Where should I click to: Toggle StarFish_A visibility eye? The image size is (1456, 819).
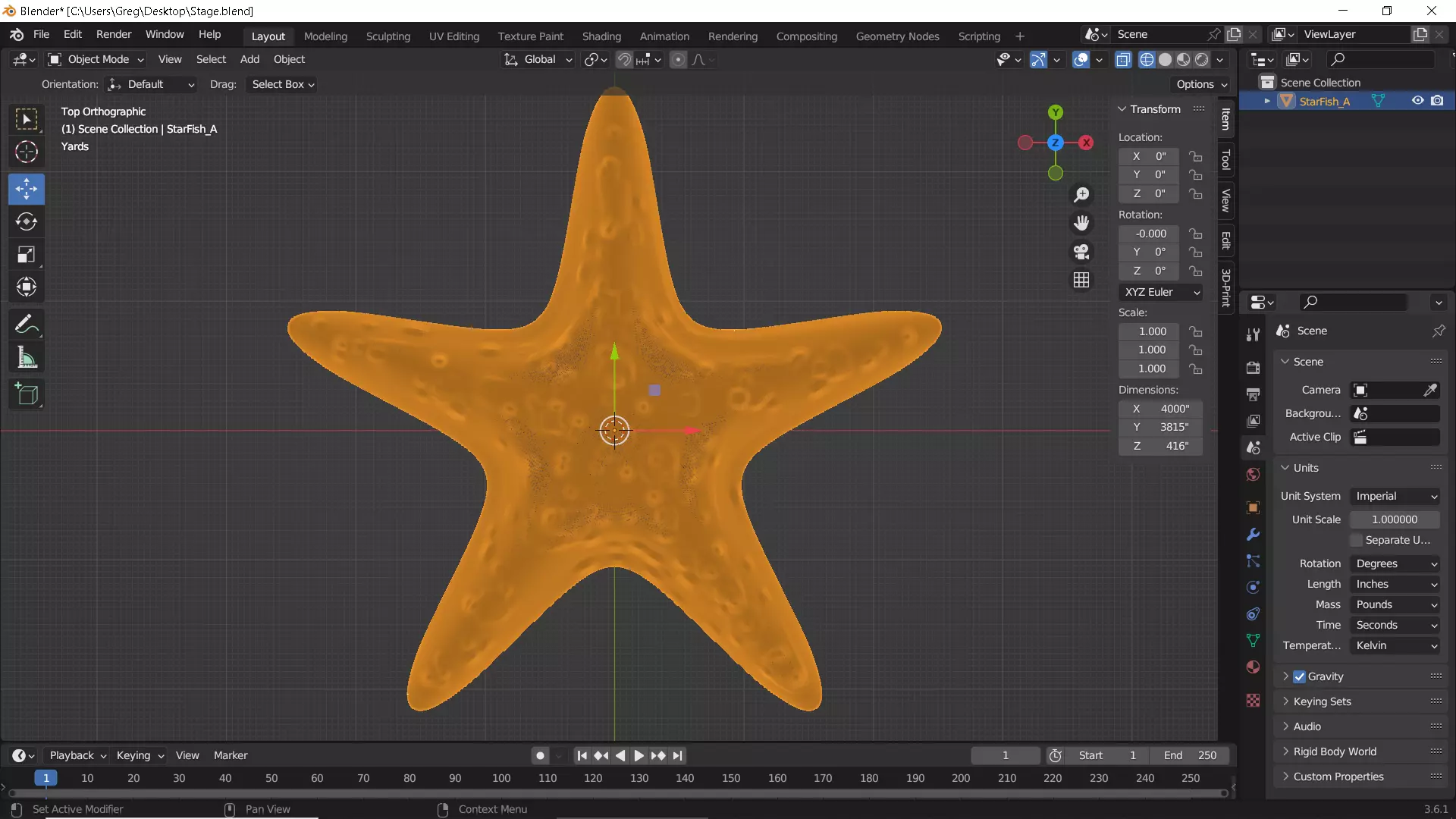1417,101
